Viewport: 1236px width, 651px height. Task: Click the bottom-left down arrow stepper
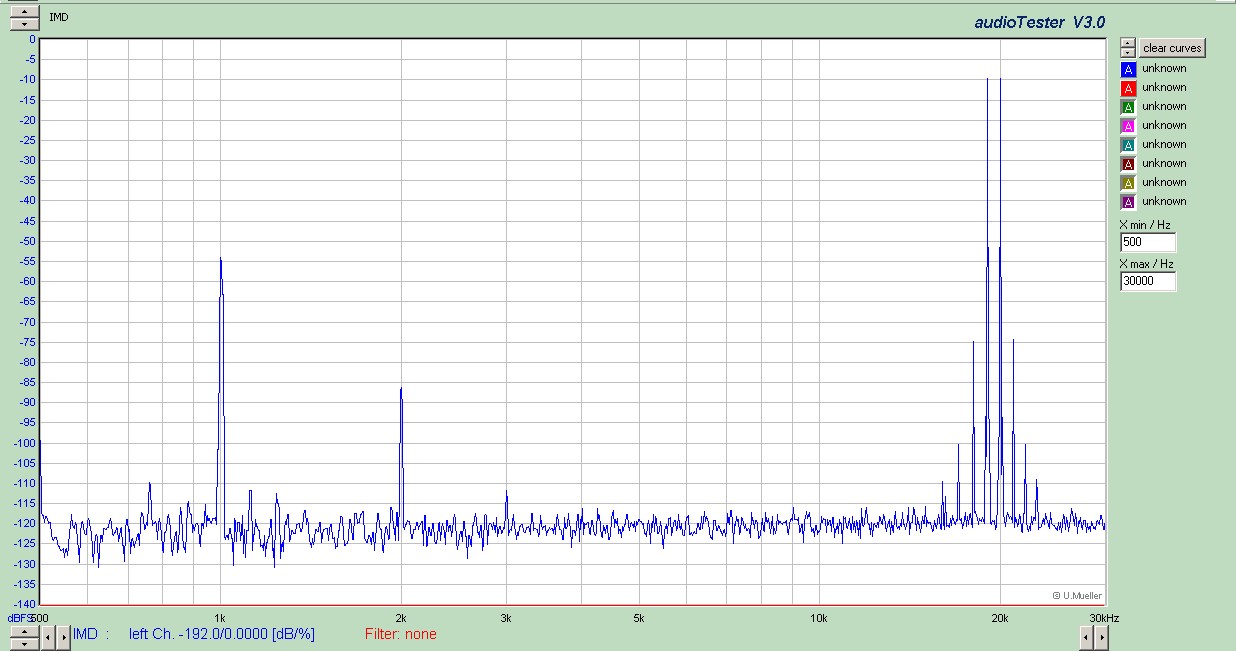24,642
